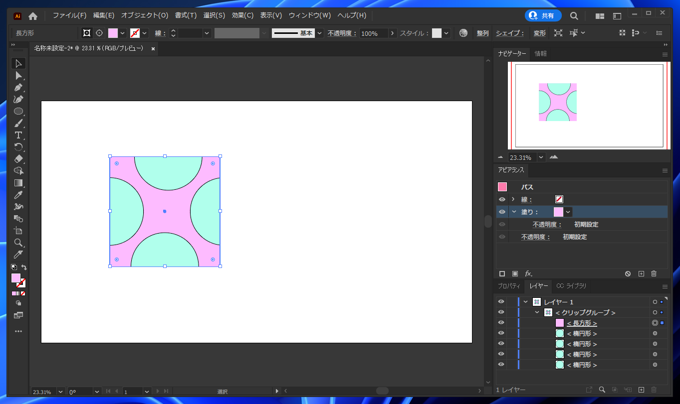Screen dimensions: 680x404
Task: Swap fill and stroke colors
Action: tap(24, 267)
